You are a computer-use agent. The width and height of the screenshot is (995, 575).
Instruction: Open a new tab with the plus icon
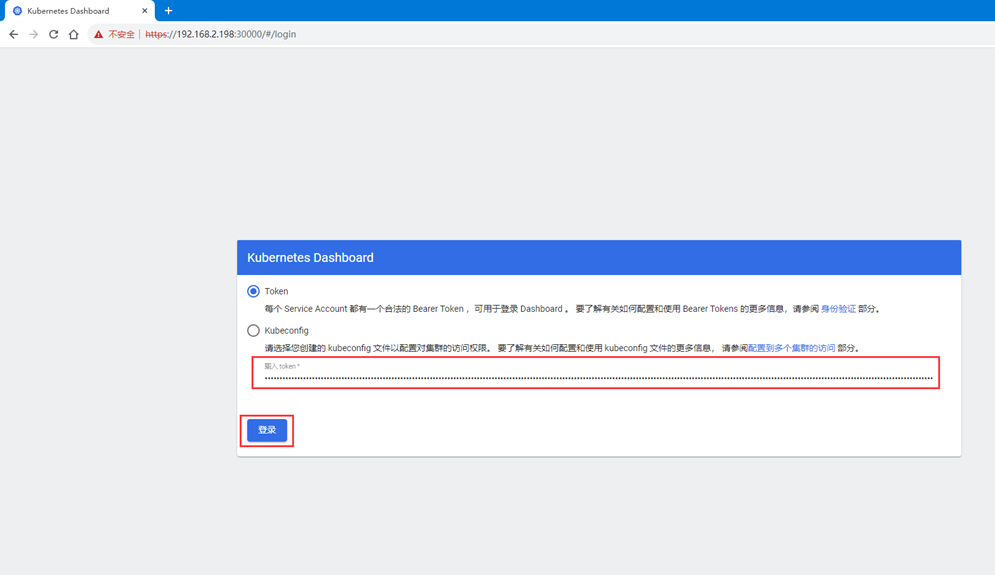tap(168, 11)
